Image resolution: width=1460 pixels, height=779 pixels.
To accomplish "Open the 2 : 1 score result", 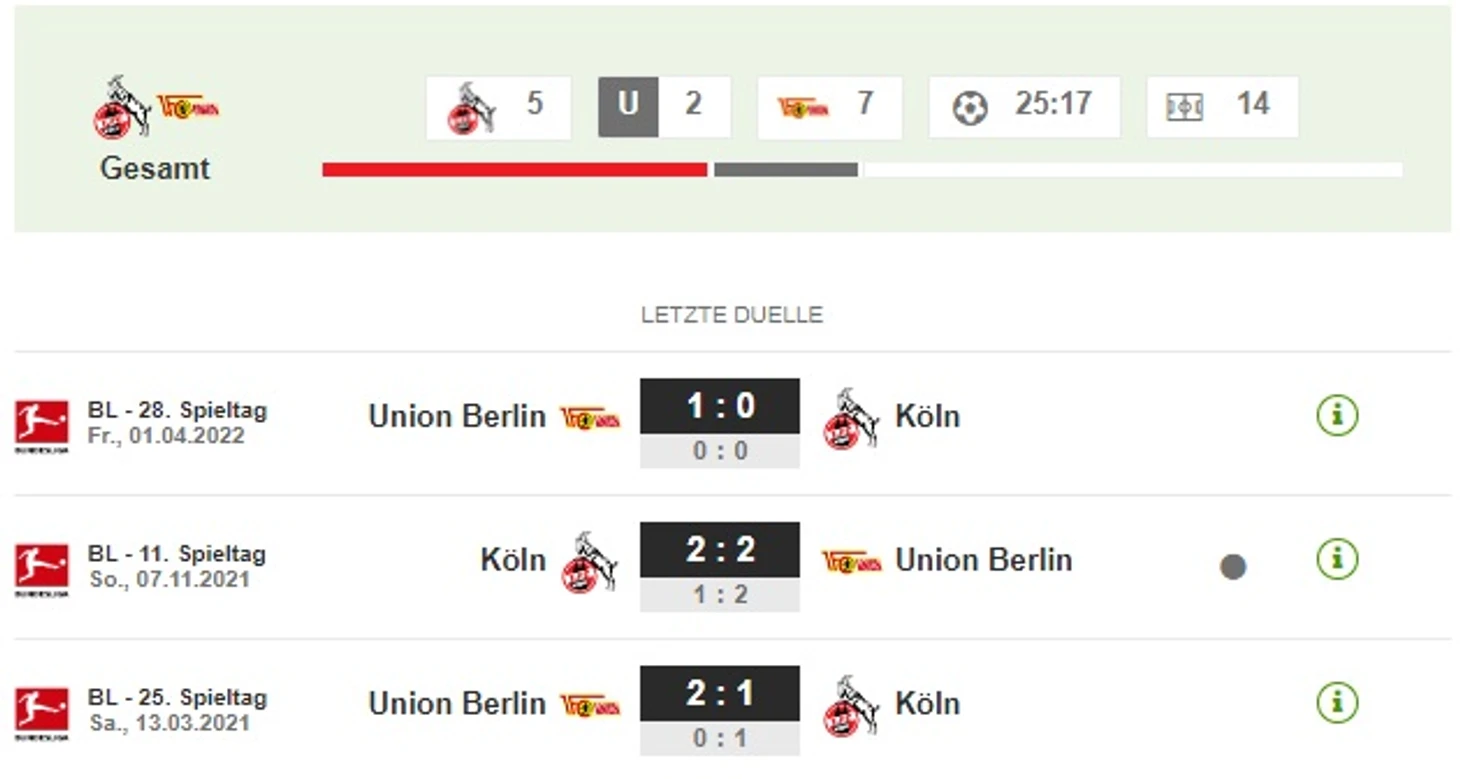I will 720,693.
